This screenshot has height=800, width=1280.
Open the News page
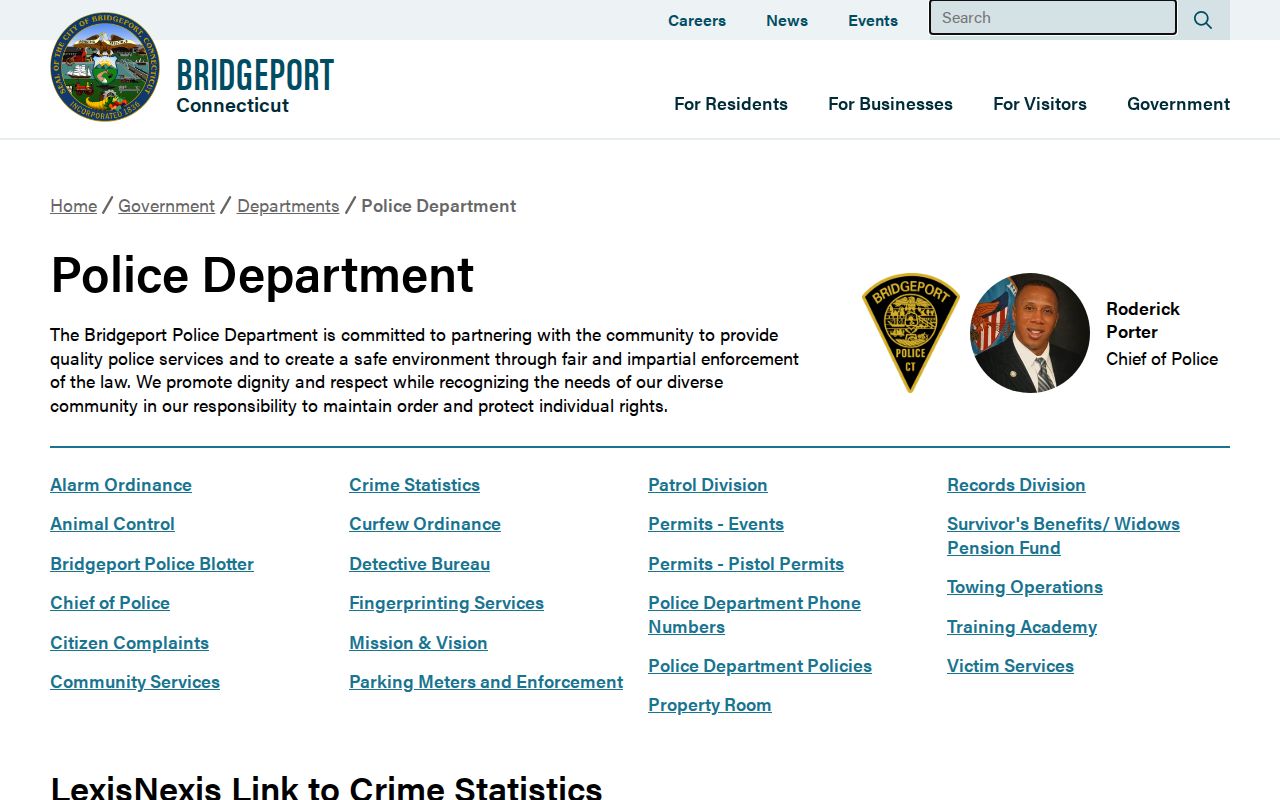pyautogui.click(x=787, y=20)
